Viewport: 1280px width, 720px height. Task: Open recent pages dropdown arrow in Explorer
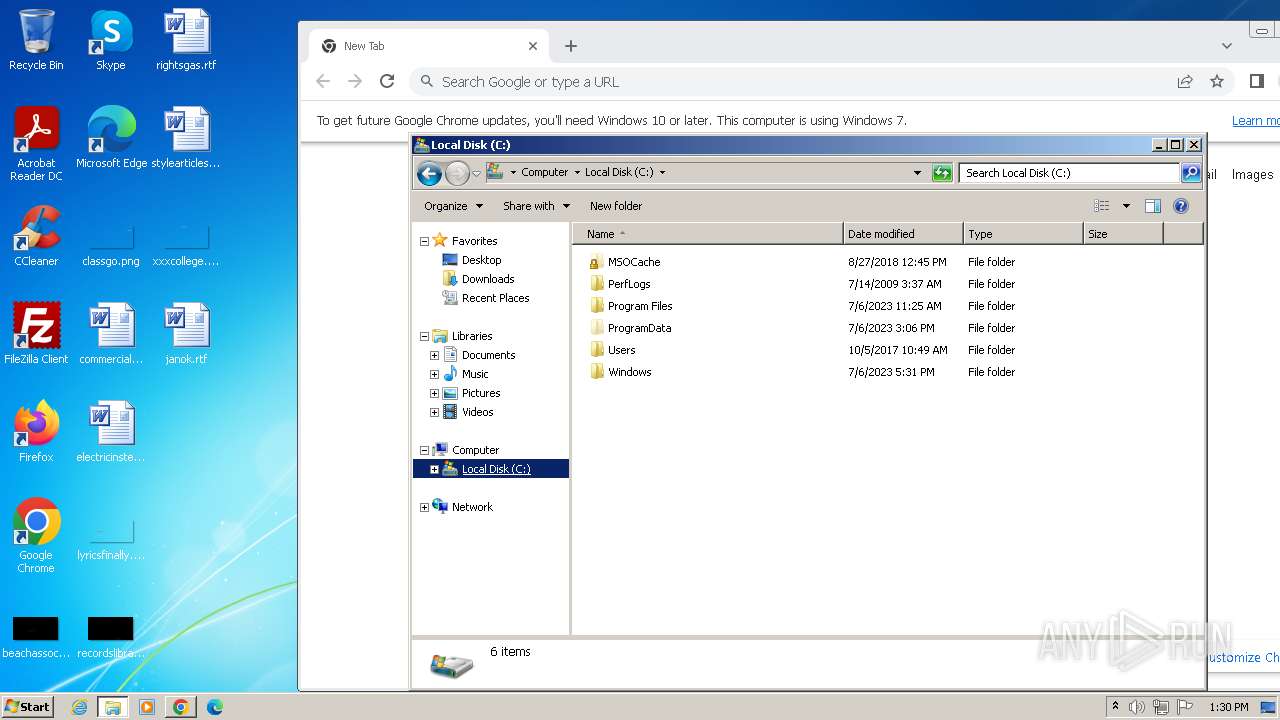pos(477,173)
